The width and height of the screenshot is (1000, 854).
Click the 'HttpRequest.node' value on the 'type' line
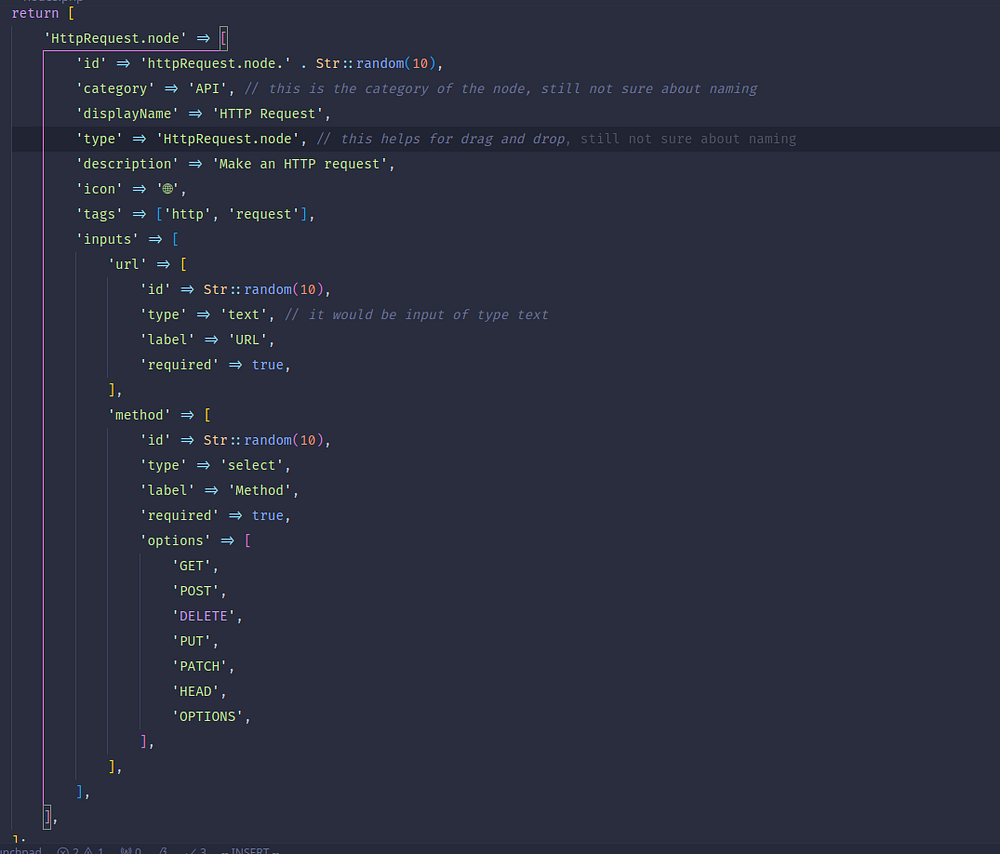[x=228, y=139]
